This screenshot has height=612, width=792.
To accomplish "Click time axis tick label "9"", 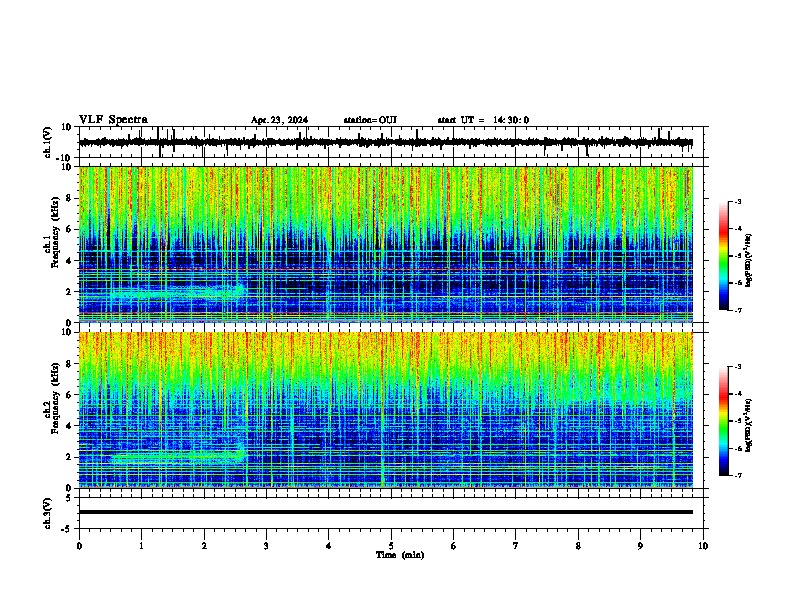I will (640, 546).
